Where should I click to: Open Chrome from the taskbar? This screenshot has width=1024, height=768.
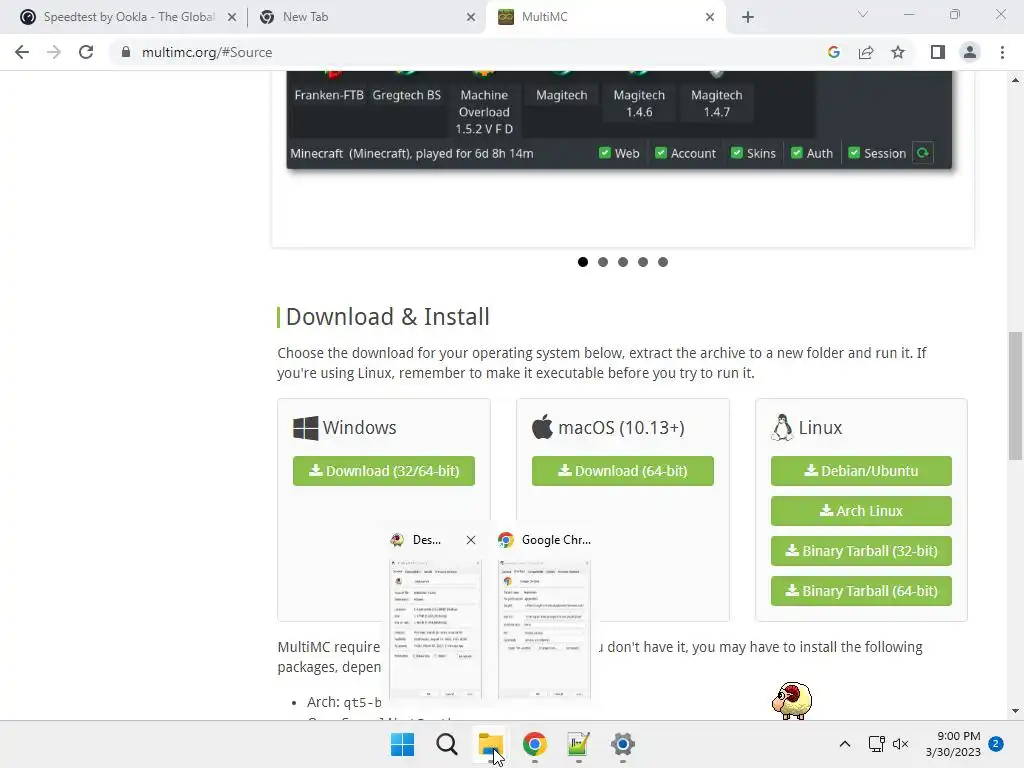click(x=535, y=744)
